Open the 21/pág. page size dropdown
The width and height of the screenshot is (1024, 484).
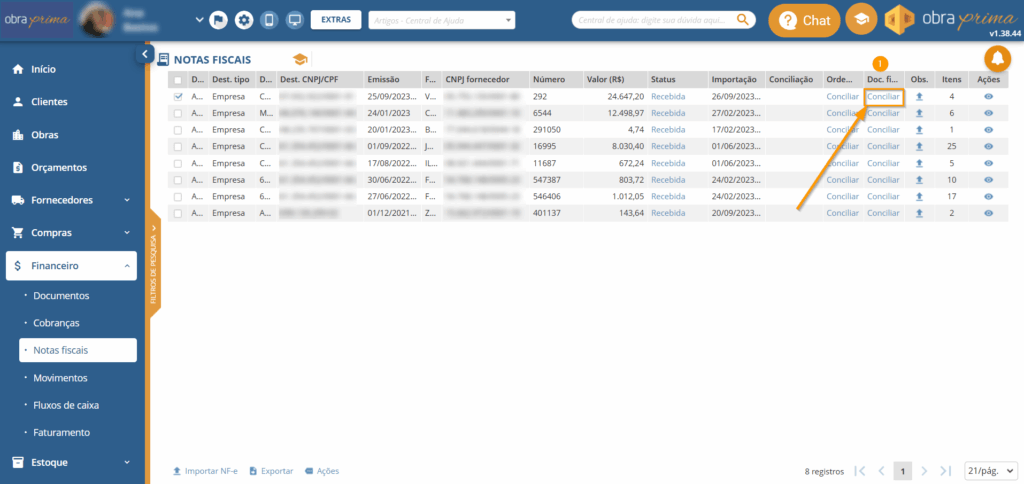[x=990, y=470]
